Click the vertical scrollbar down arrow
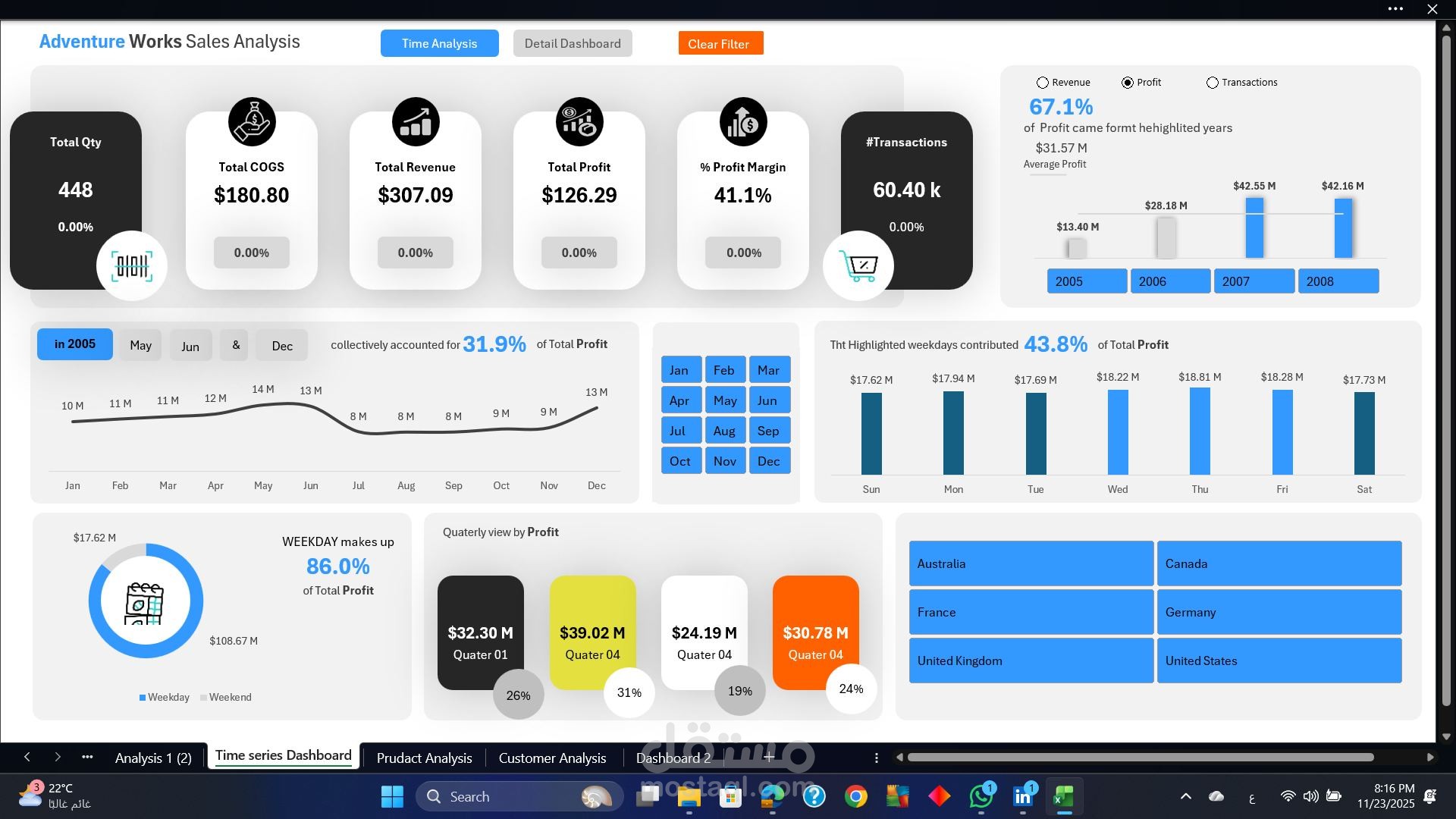The image size is (1456, 819). pos(1446,736)
